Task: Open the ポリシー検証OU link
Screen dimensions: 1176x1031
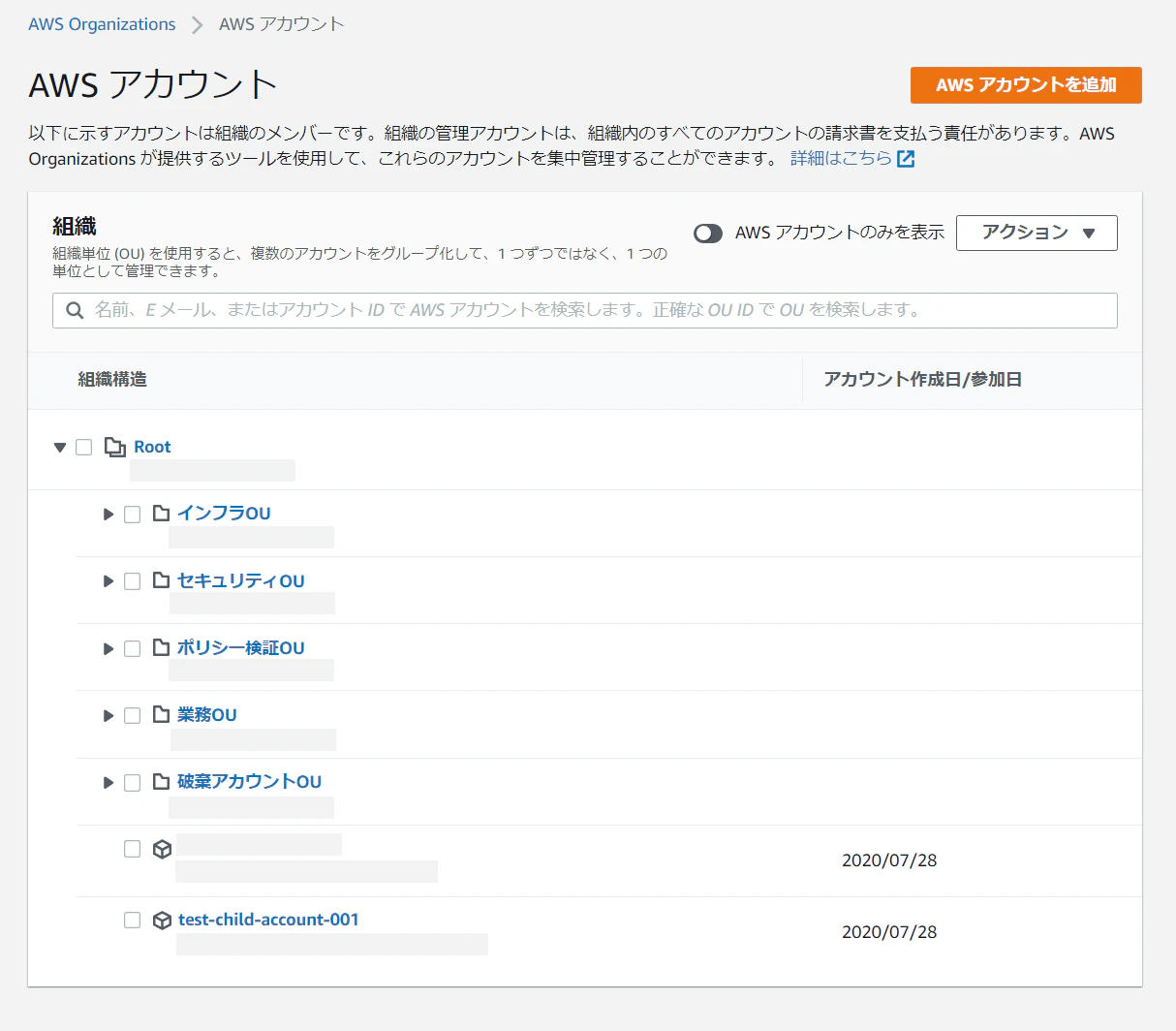Action: pyautogui.click(x=241, y=647)
